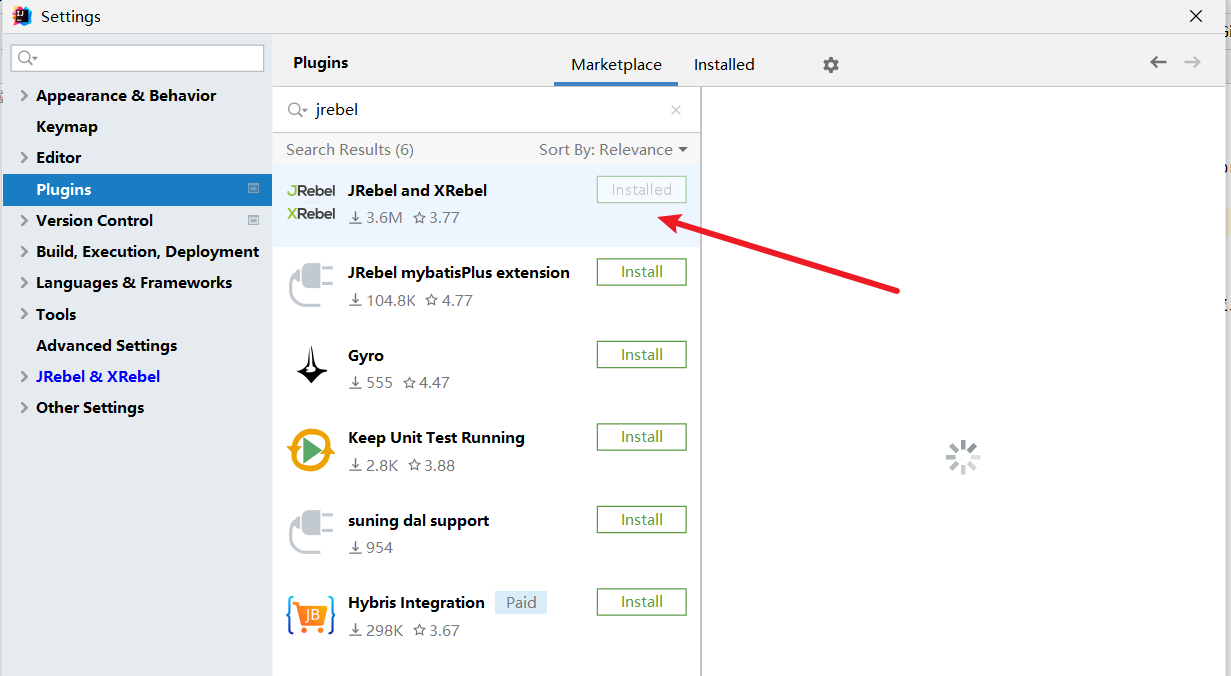The image size is (1231, 676).
Task: Clear the jrebel search text
Action: (676, 110)
